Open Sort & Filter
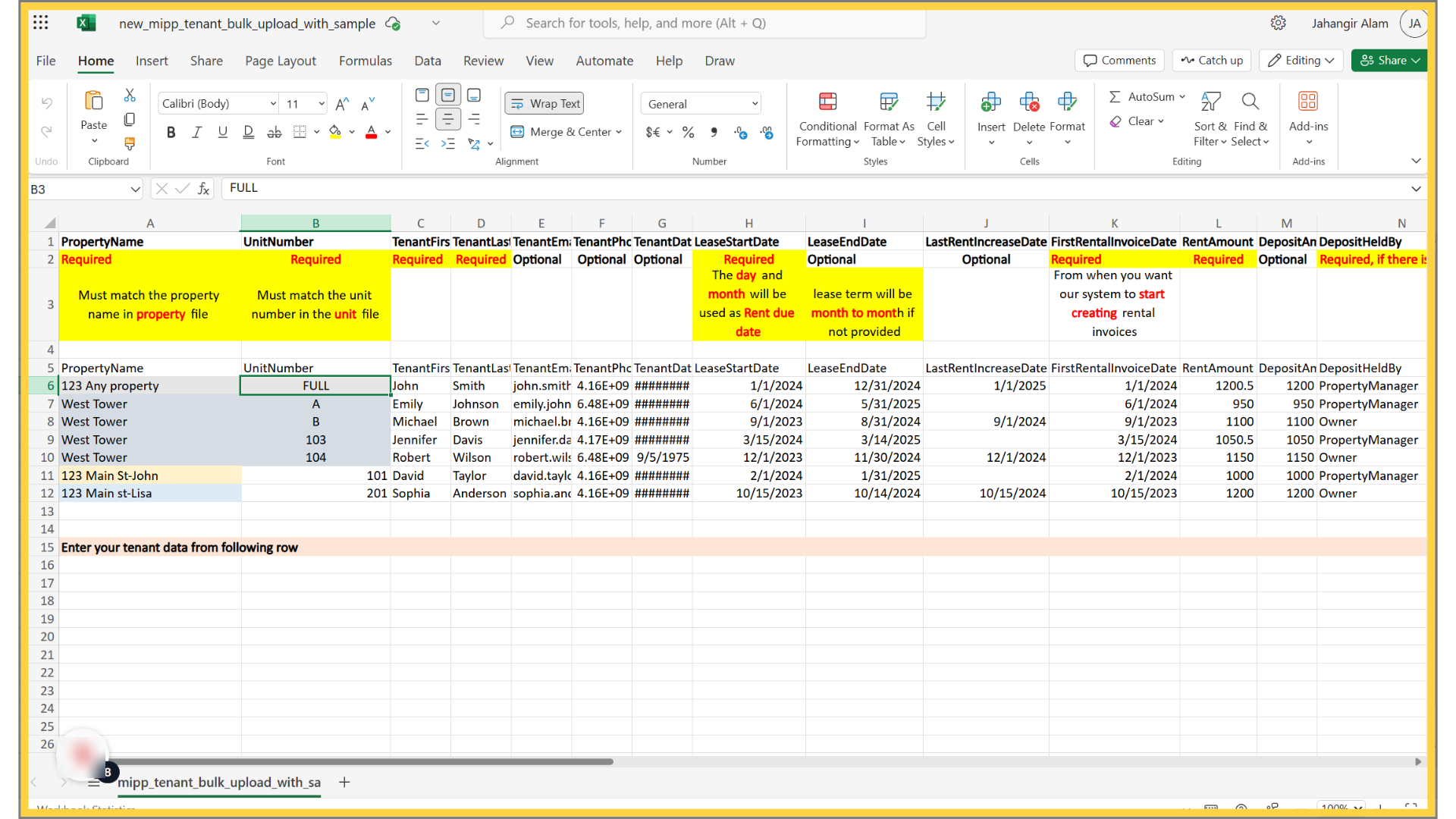1456x819 pixels. pyautogui.click(x=1211, y=119)
